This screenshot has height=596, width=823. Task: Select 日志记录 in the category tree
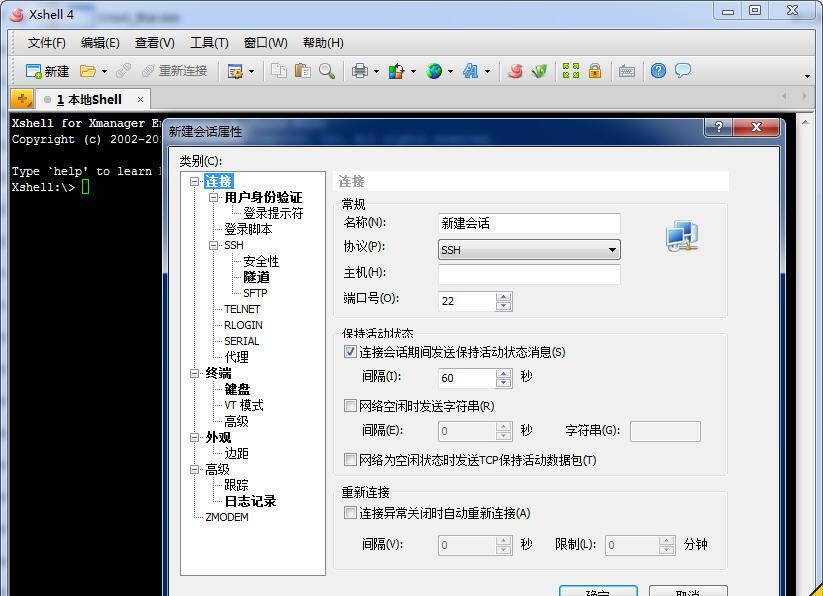coord(250,501)
